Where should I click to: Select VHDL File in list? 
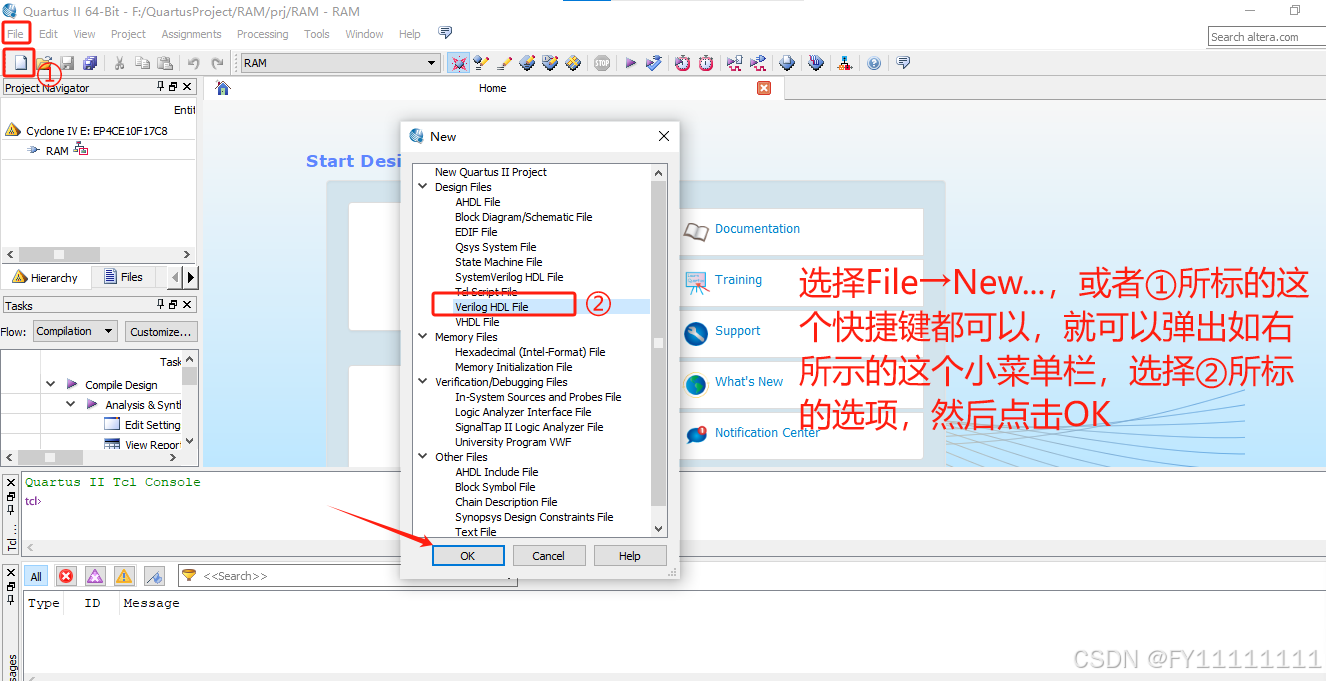pos(477,322)
